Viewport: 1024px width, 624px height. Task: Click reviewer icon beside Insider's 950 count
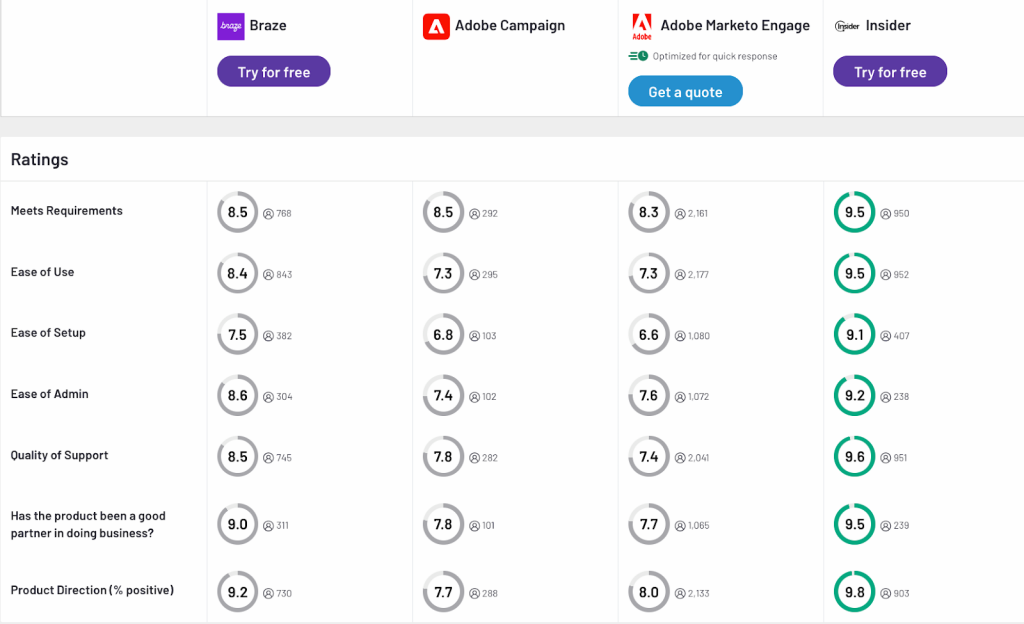tap(884, 213)
